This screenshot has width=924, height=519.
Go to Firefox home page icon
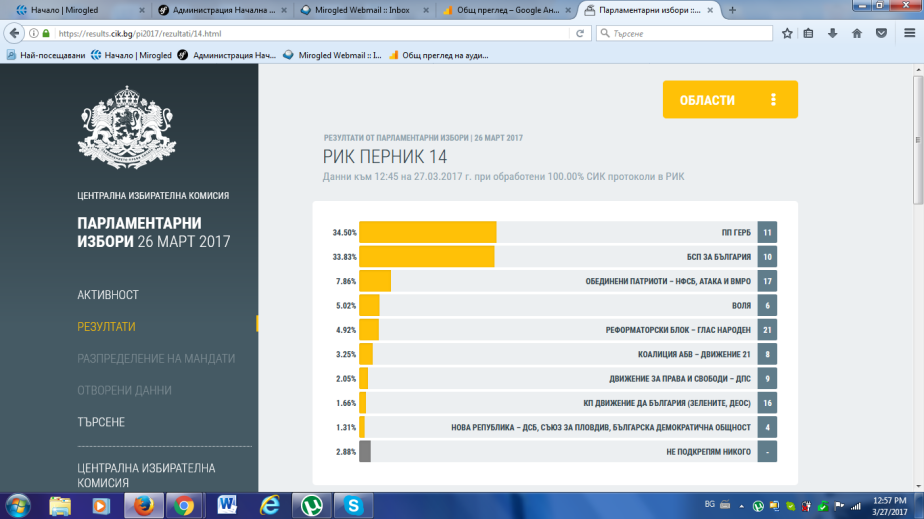pos(857,33)
